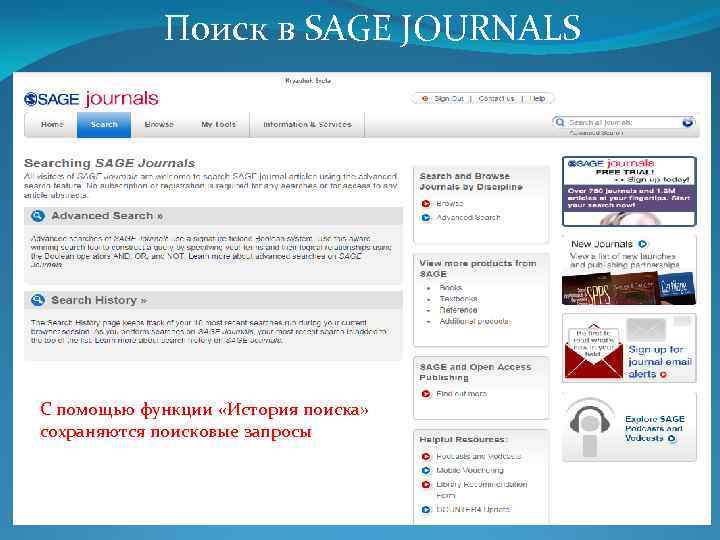Click the Browse link in discipline box
Screen dimensions: 720x540
pyautogui.click(x=450, y=203)
